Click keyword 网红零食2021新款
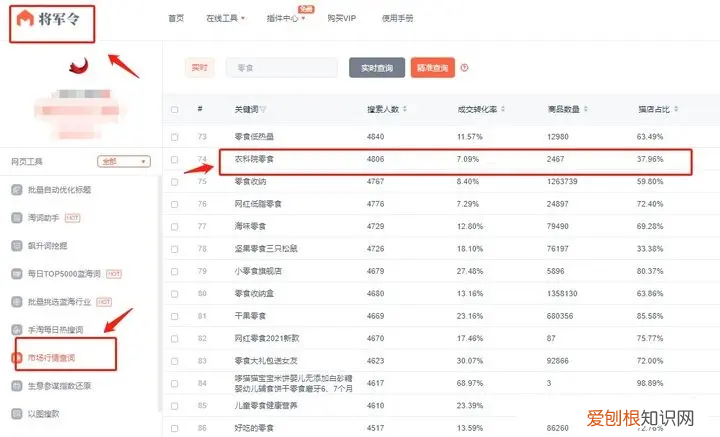This screenshot has height=437, width=720. (x=267, y=338)
